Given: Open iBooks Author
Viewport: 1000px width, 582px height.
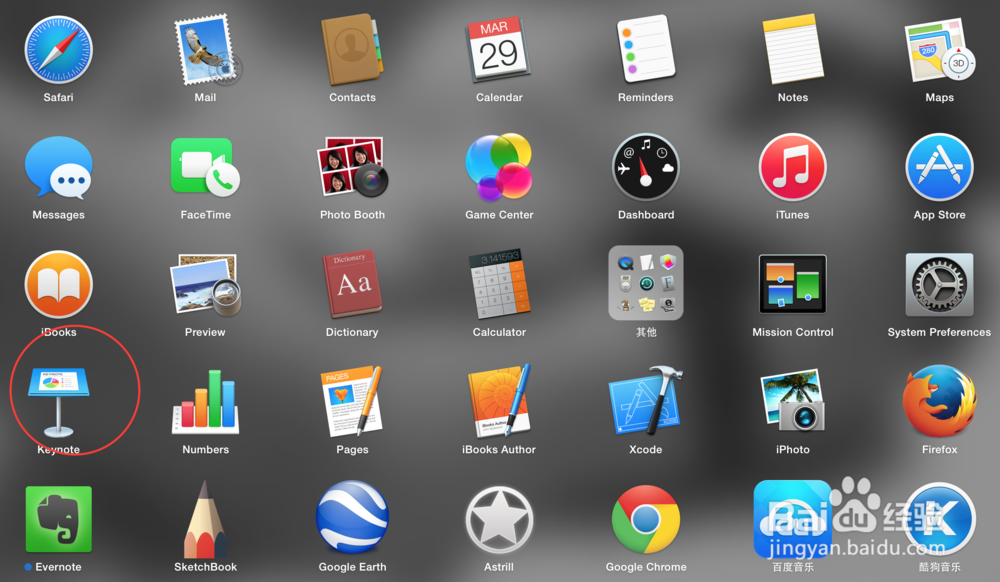Looking at the screenshot, I should 499,402.
